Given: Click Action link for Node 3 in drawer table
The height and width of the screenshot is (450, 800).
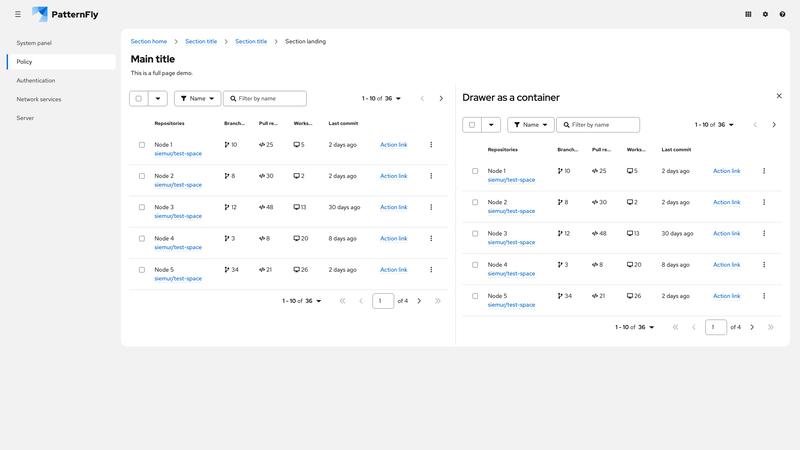Looking at the screenshot, I should 727,234.
